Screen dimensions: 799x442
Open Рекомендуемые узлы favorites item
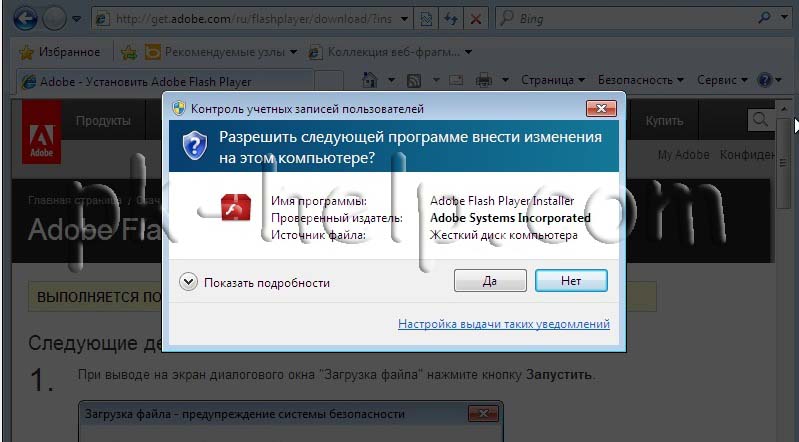click(221, 52)
